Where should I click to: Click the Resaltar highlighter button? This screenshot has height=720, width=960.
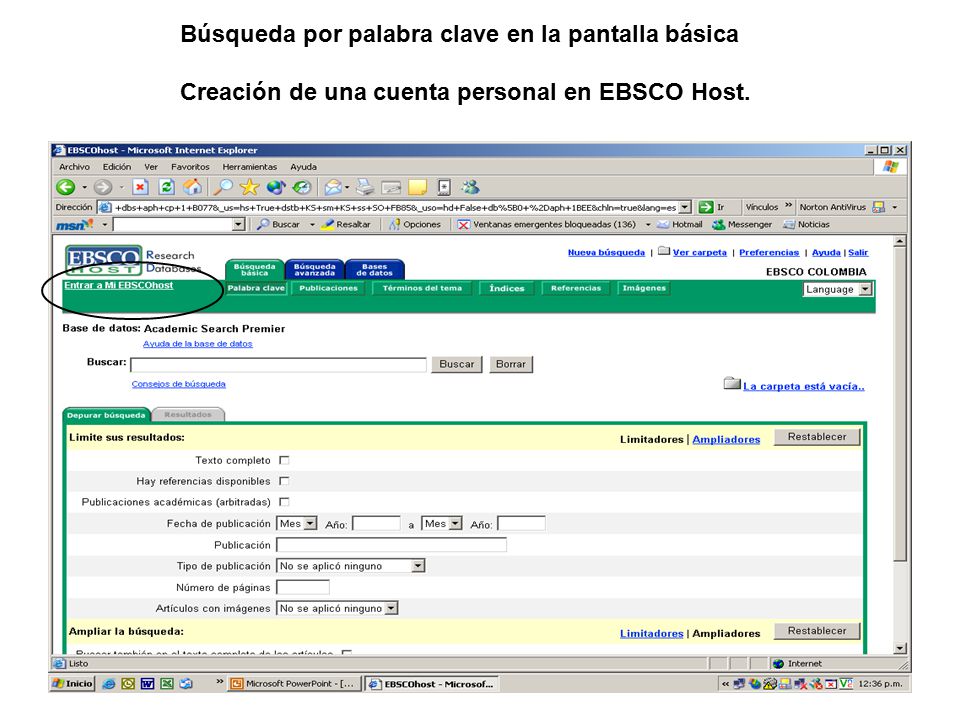346,225
